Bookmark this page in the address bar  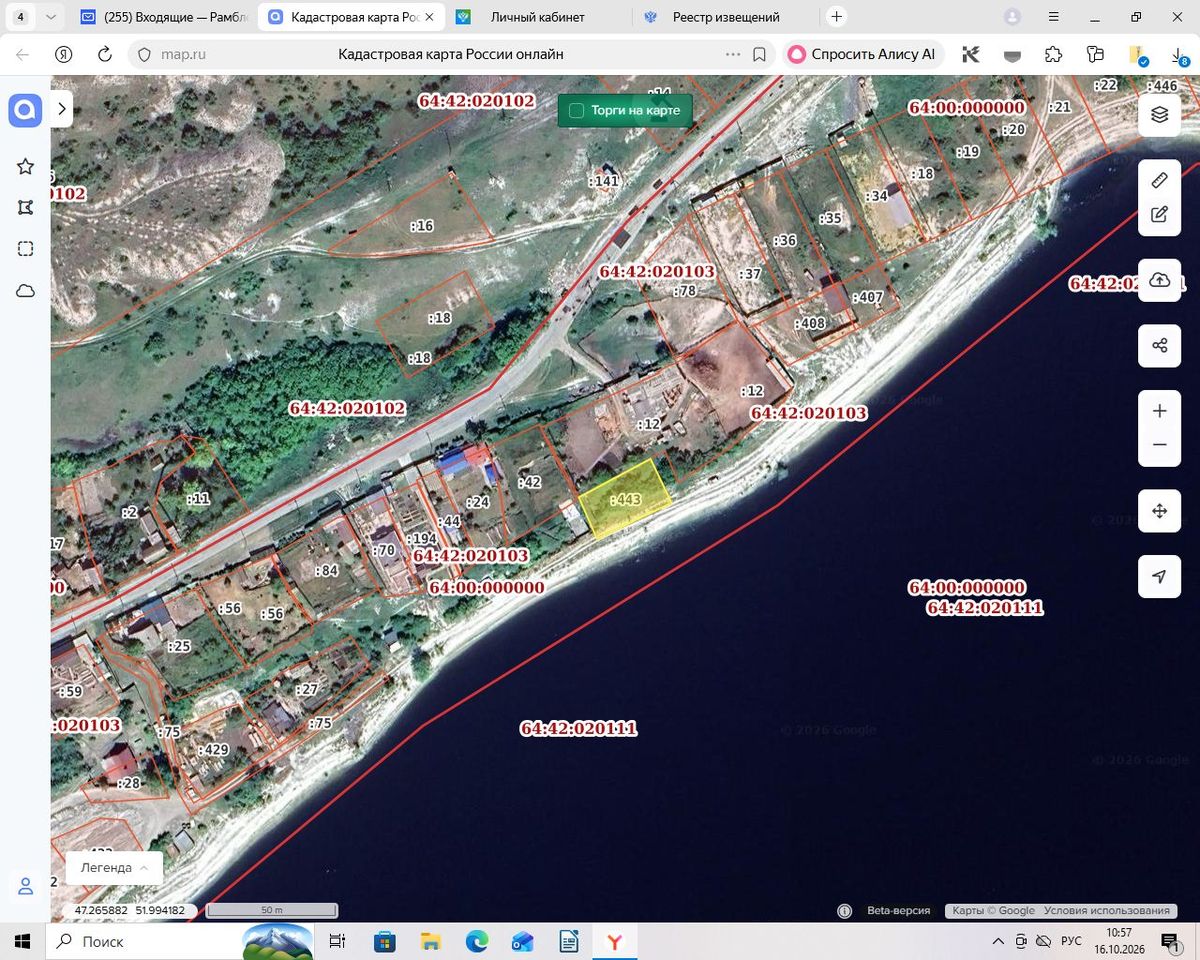[x=760, y=55]
